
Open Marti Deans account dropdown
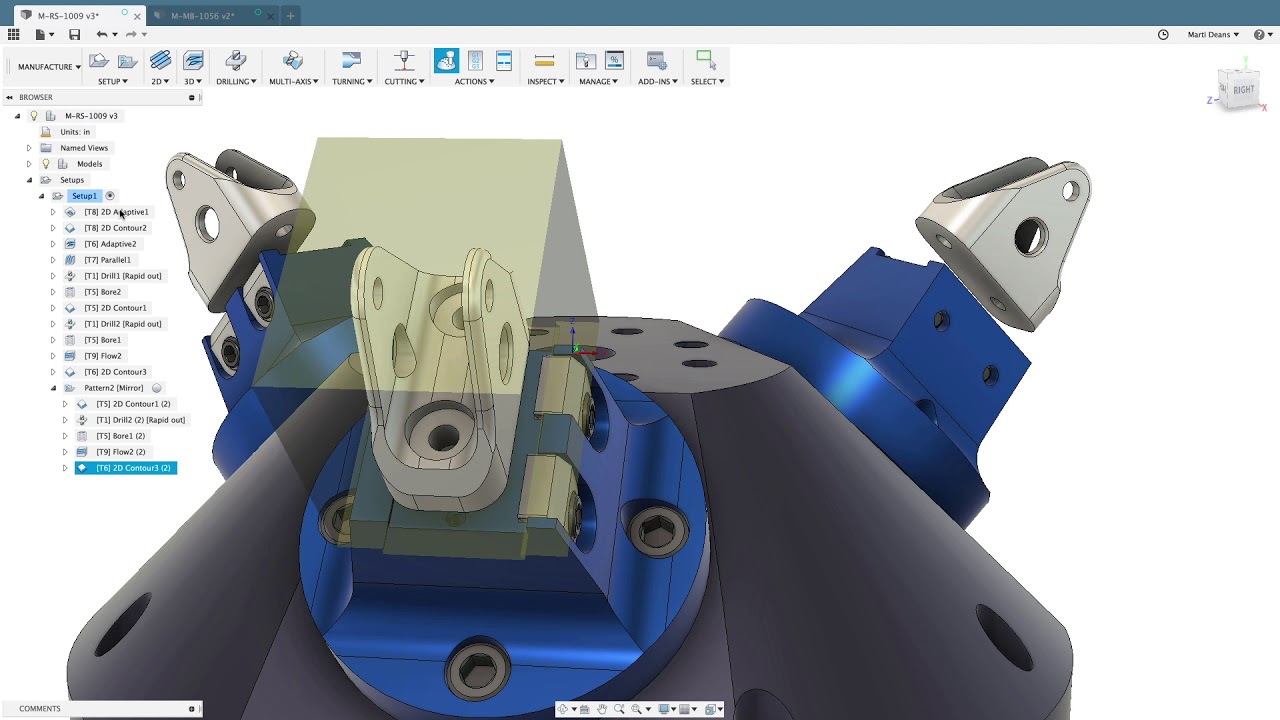[x=1213, y=34]
